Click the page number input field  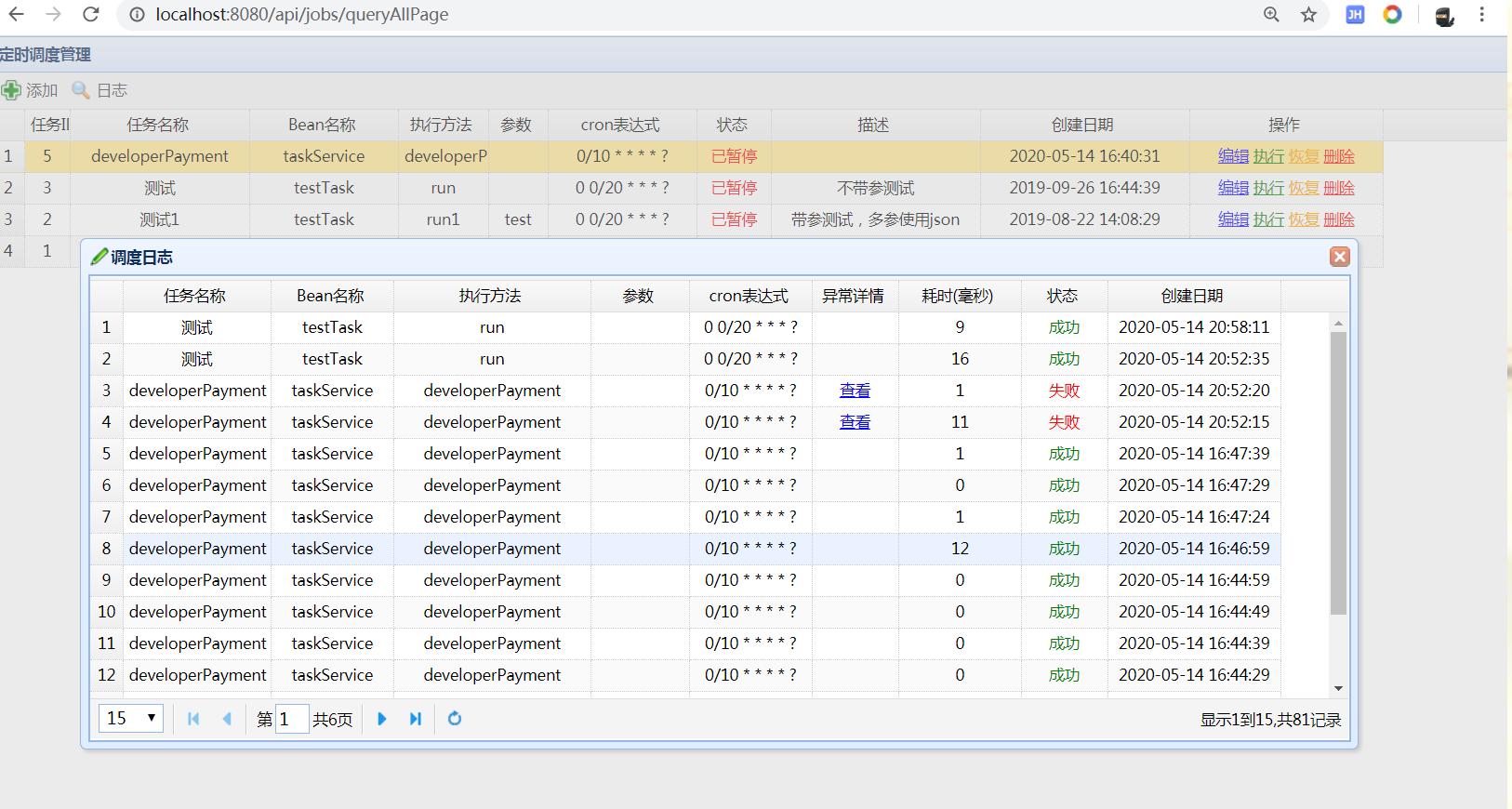click(292, 719)
